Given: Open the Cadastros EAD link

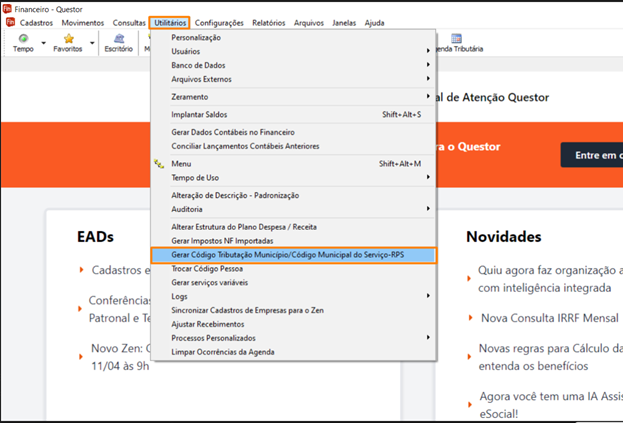Looking at the screenshot, I should pos(121,270).
